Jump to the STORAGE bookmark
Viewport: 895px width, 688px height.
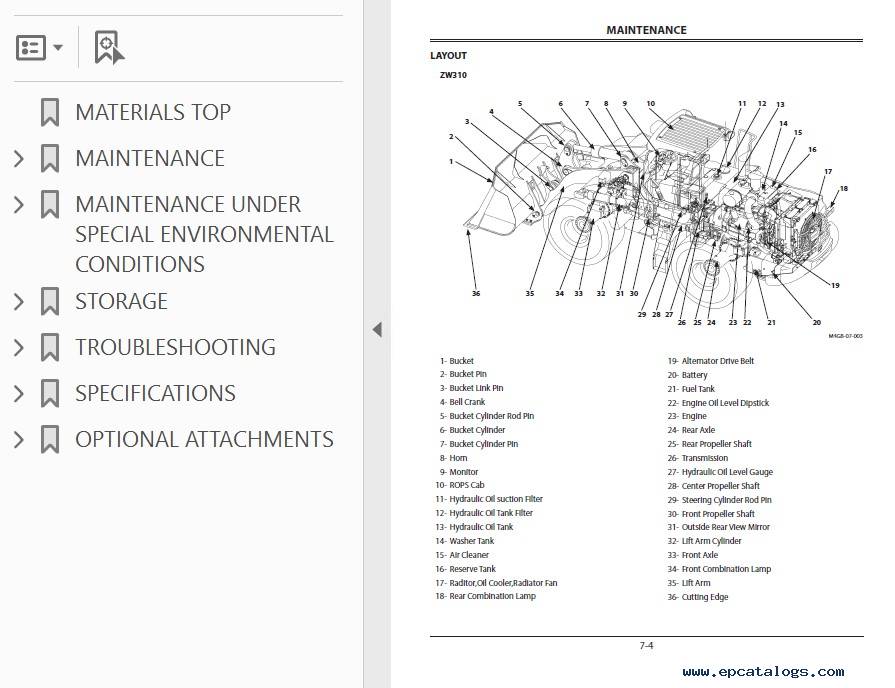click(122, 301)
